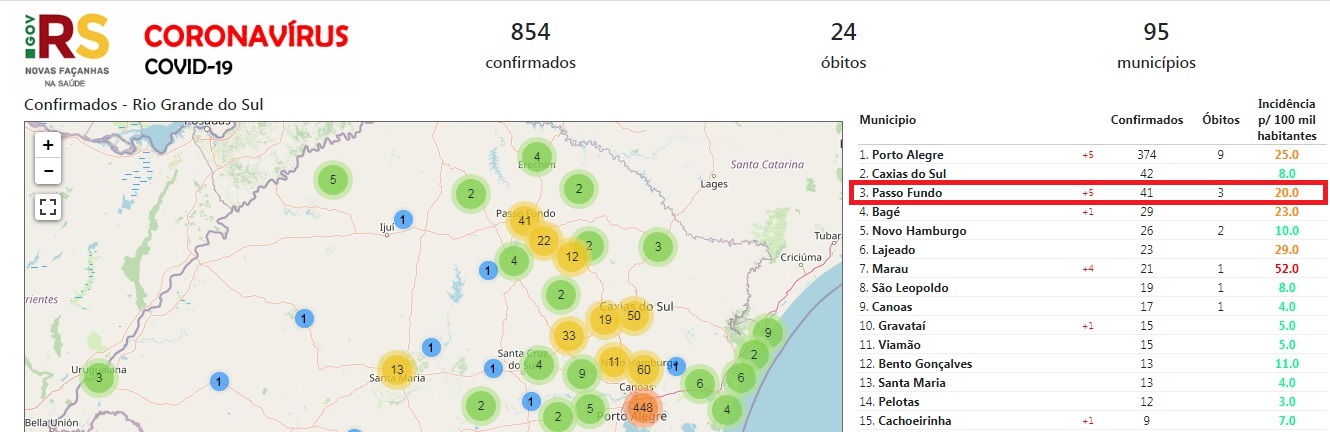Open the 41 cluster at Passo Fundo
Screen dimensions: 1330x432
click(x=524, y=220)
